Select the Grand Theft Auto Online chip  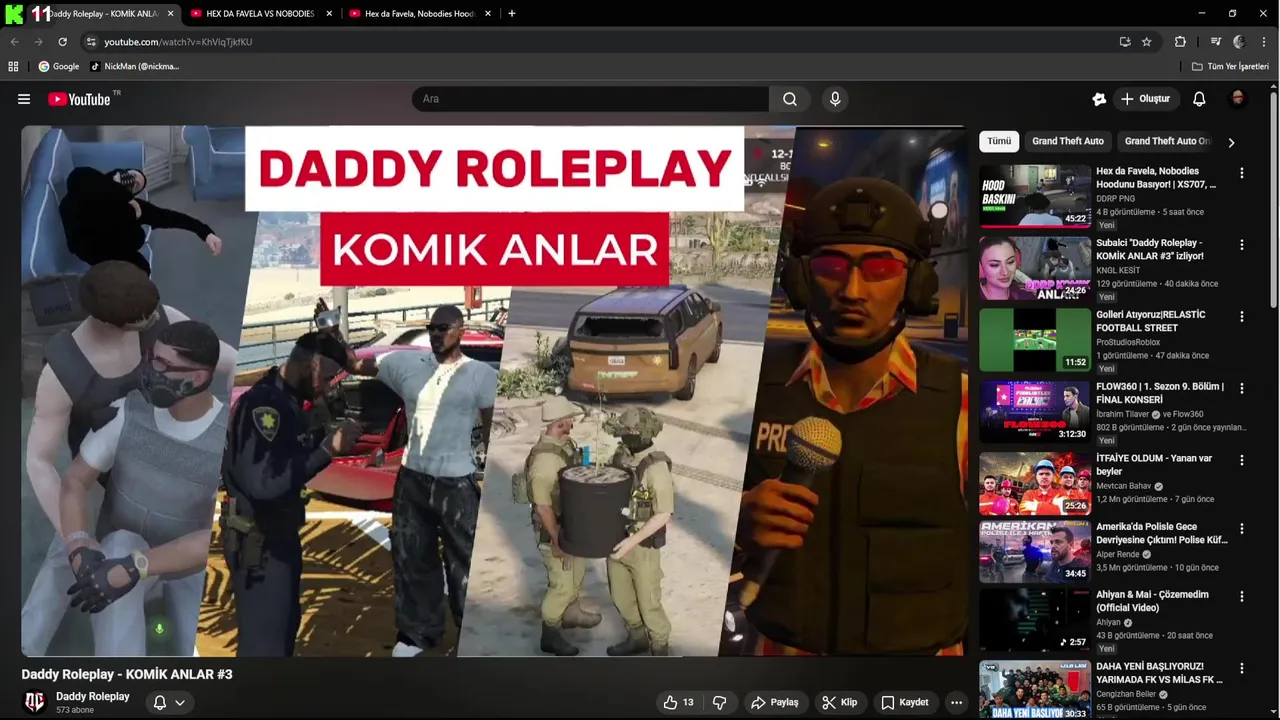click(1166, 141)
